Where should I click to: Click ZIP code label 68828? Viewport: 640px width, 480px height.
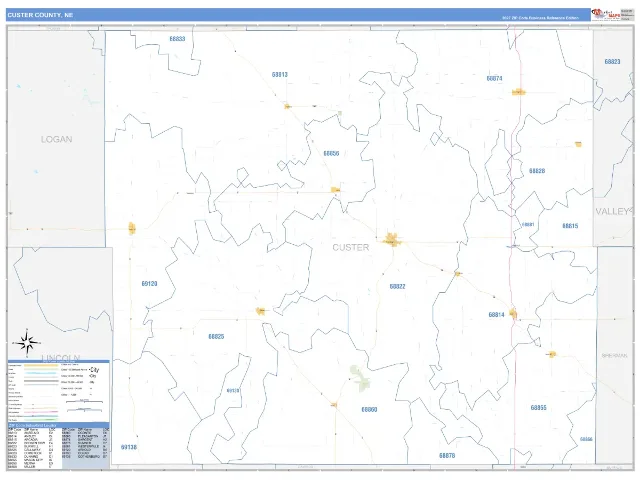pyautogui.click(x=537, y=171)
